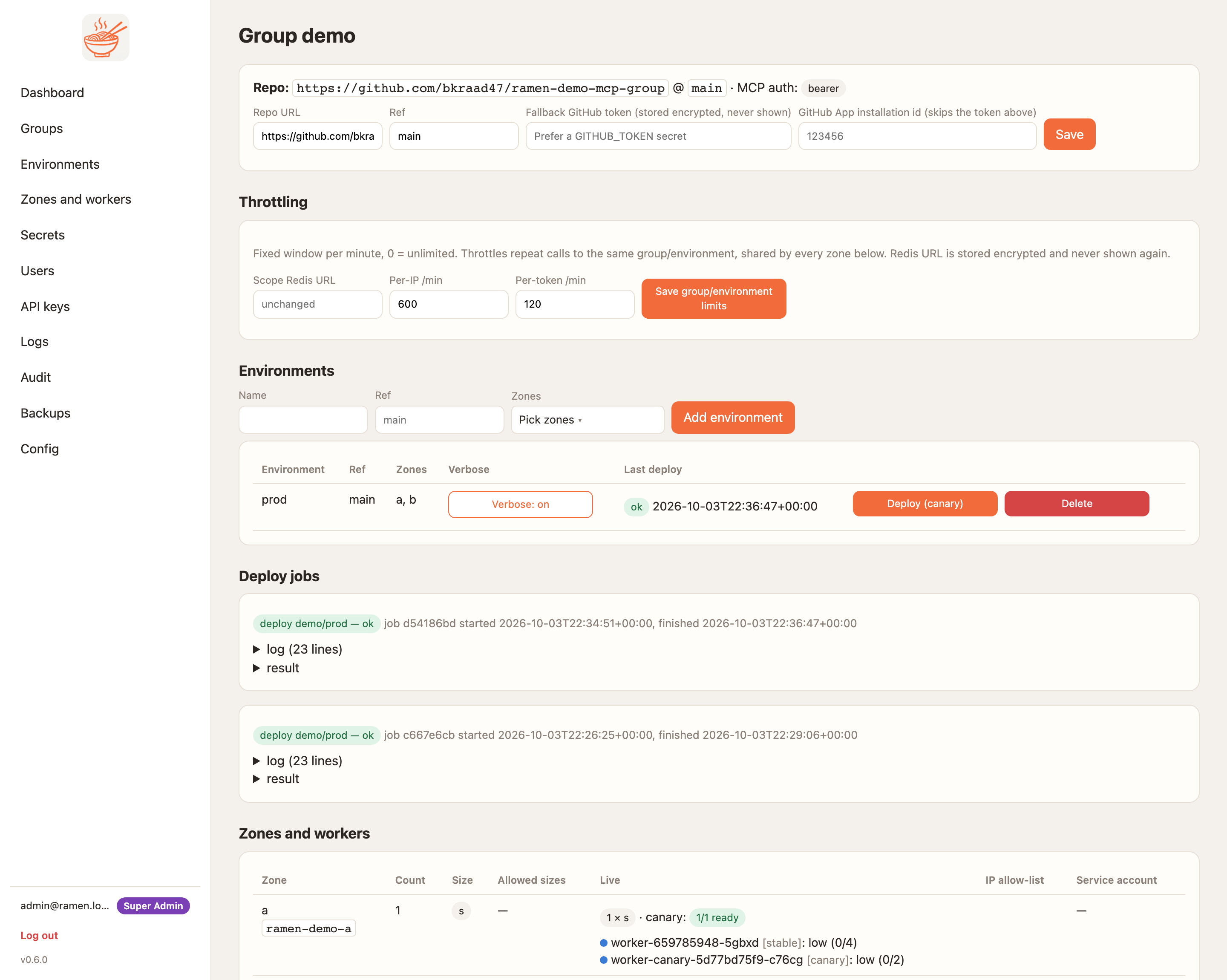Screen dimensions: 1227x980
Task: Save group/environment limits
Action: [714, 299]
